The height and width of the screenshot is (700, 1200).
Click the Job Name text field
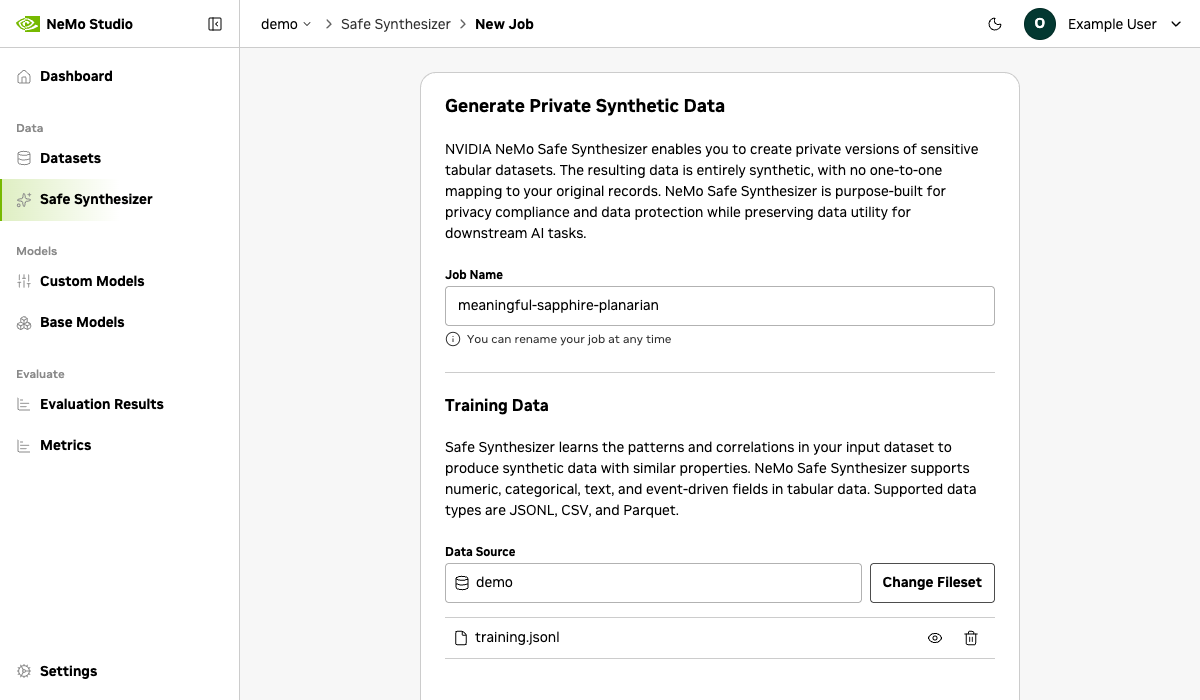pyautogui.click(x=719, y=306)
